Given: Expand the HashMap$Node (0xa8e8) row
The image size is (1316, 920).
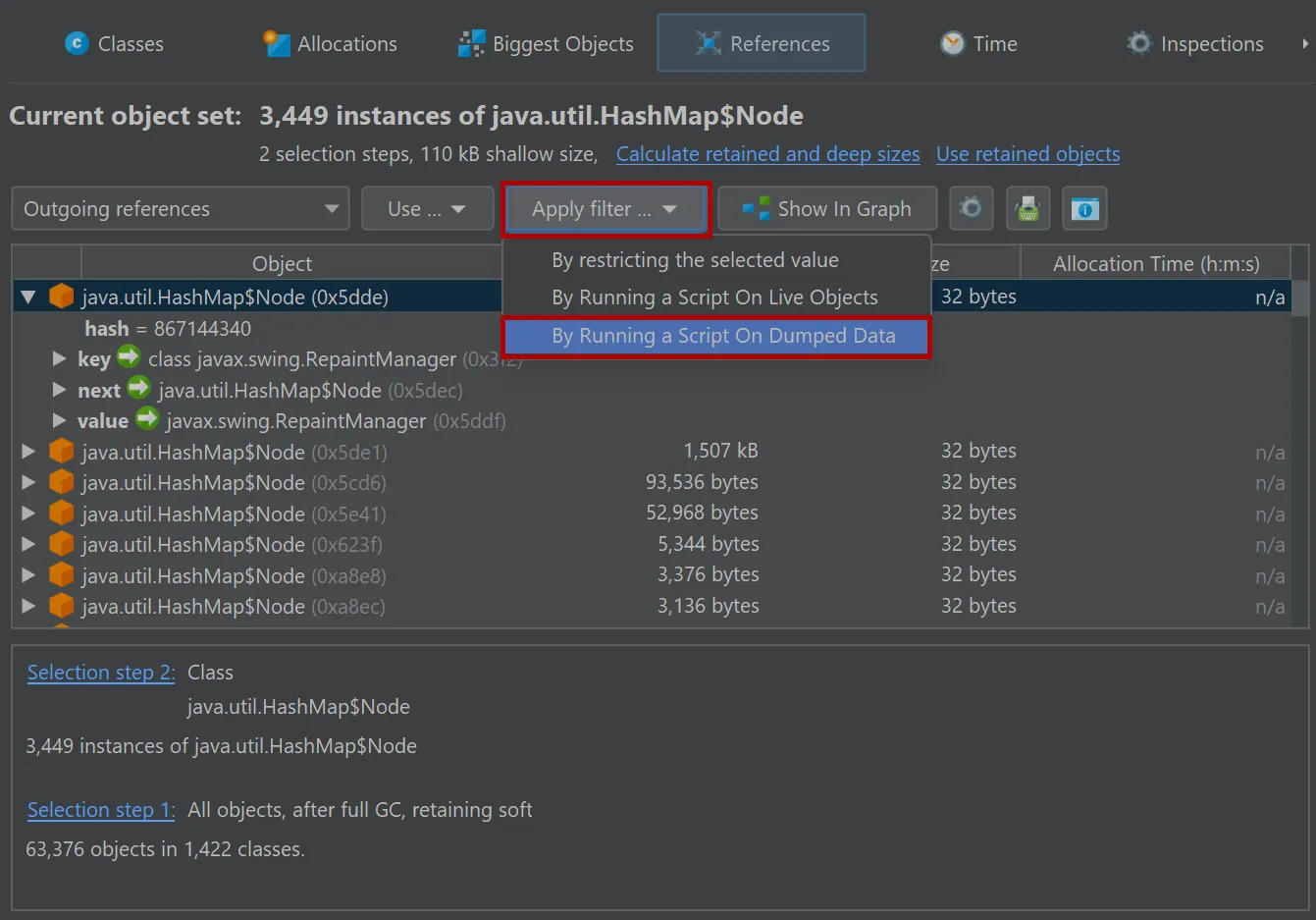Looking at the screenshot, I should [x=28, y=575].
